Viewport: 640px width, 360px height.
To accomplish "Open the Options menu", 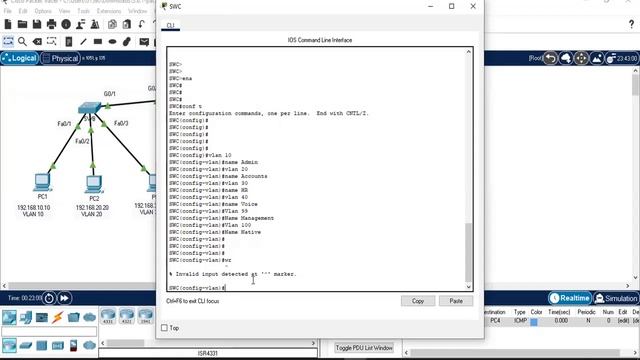I will tap(43, 11).
